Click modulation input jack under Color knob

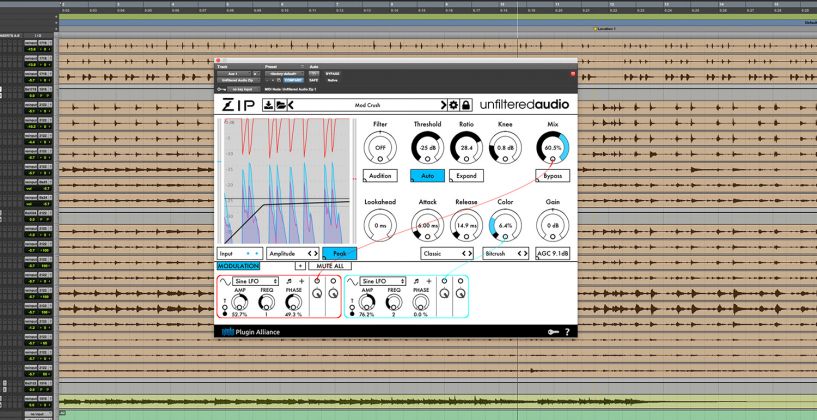[505, 236]
